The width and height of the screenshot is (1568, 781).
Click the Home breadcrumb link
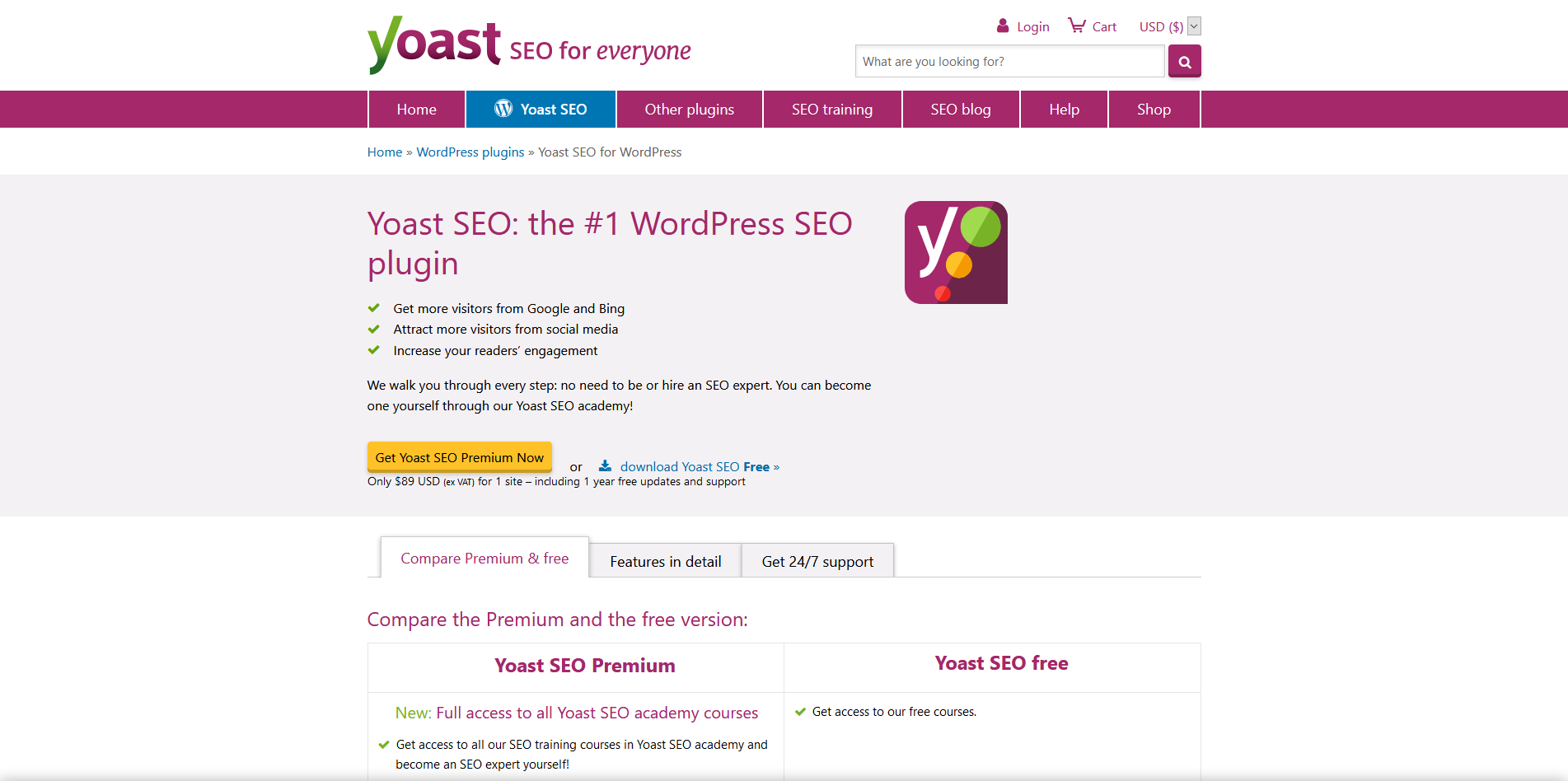(385, 152)
